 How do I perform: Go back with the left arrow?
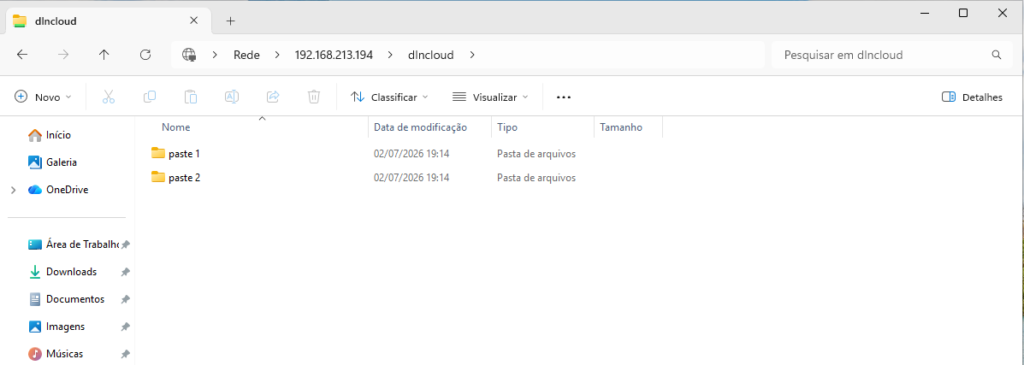pyautogui.click(x=22, y=55)
